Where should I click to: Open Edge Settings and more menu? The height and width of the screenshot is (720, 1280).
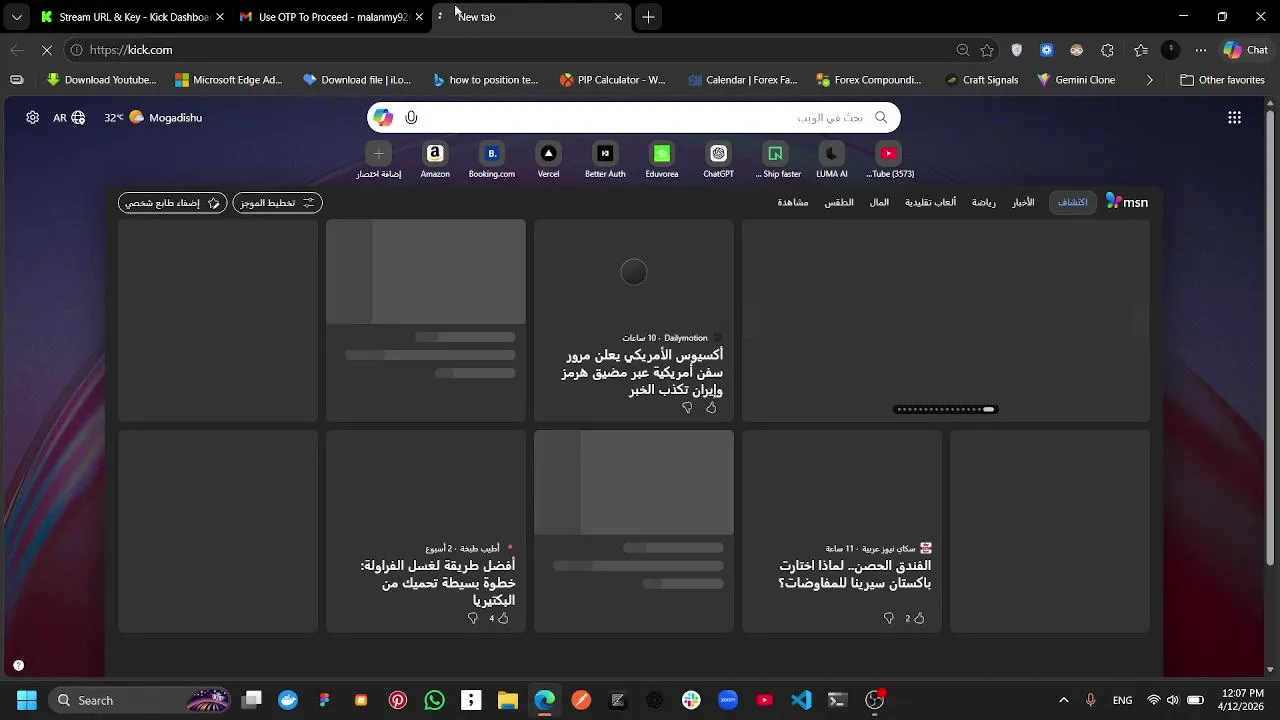[x=1201, y=50]
